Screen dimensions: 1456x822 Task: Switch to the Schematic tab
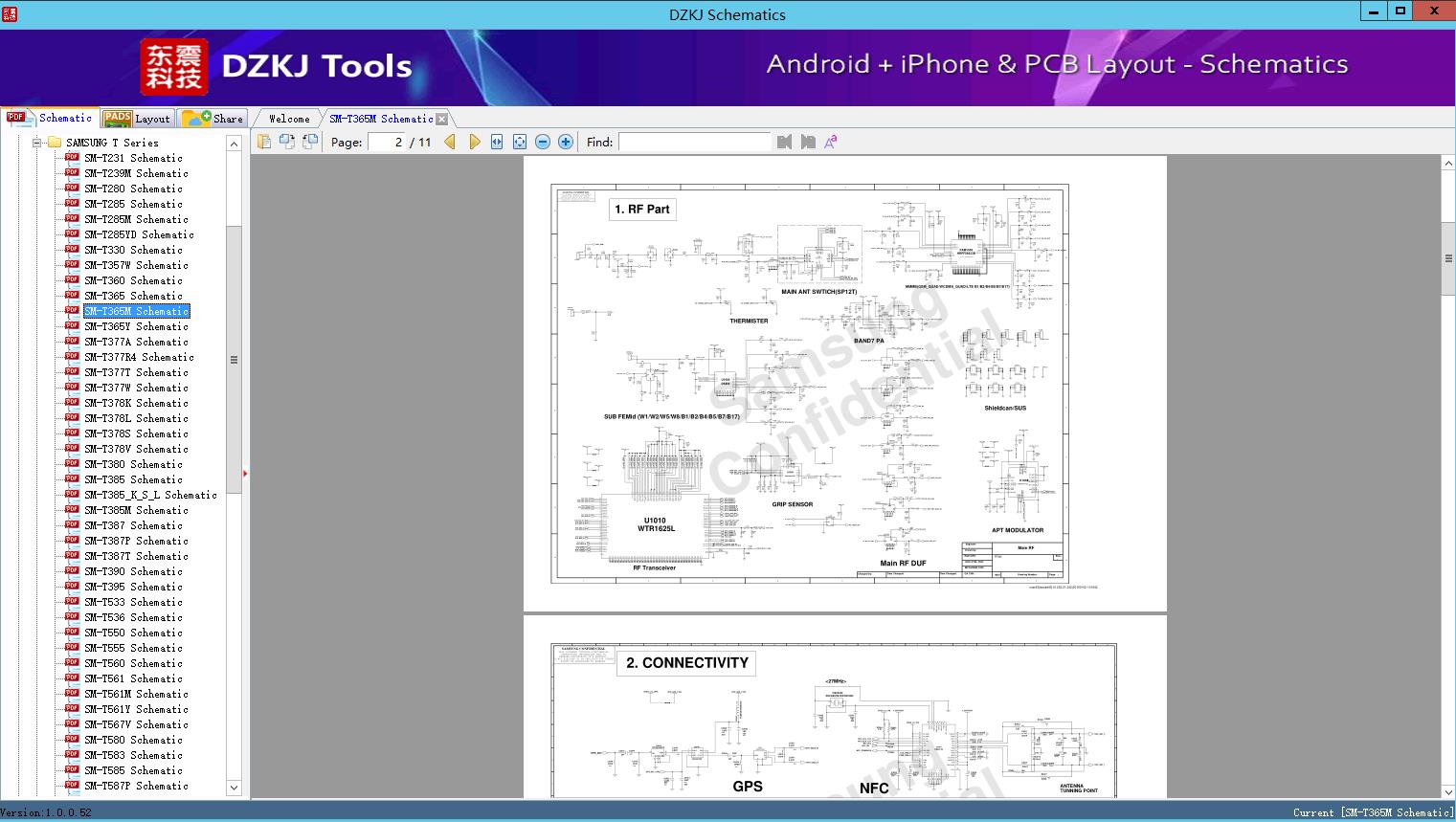(x=50, y=118)
